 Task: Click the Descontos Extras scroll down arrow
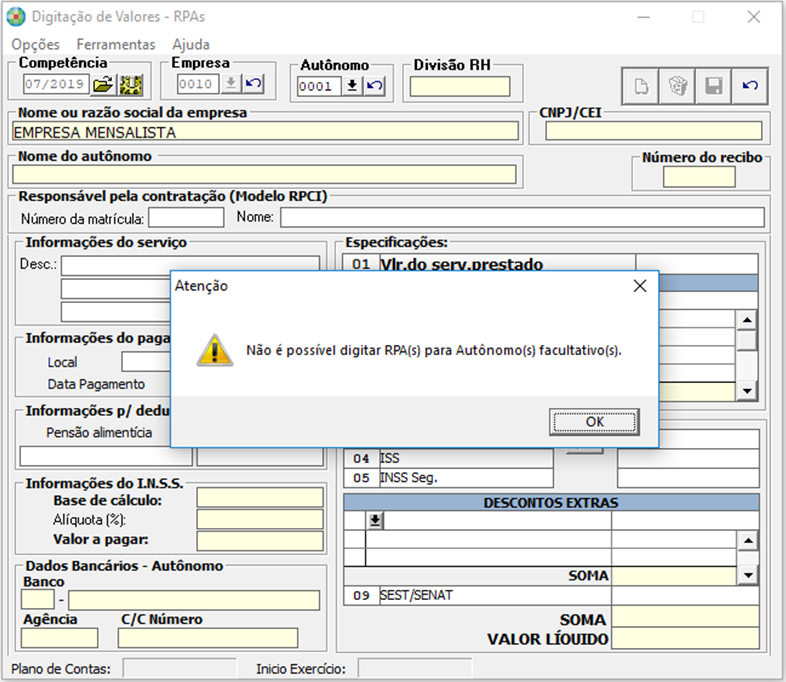coord(748,575)
